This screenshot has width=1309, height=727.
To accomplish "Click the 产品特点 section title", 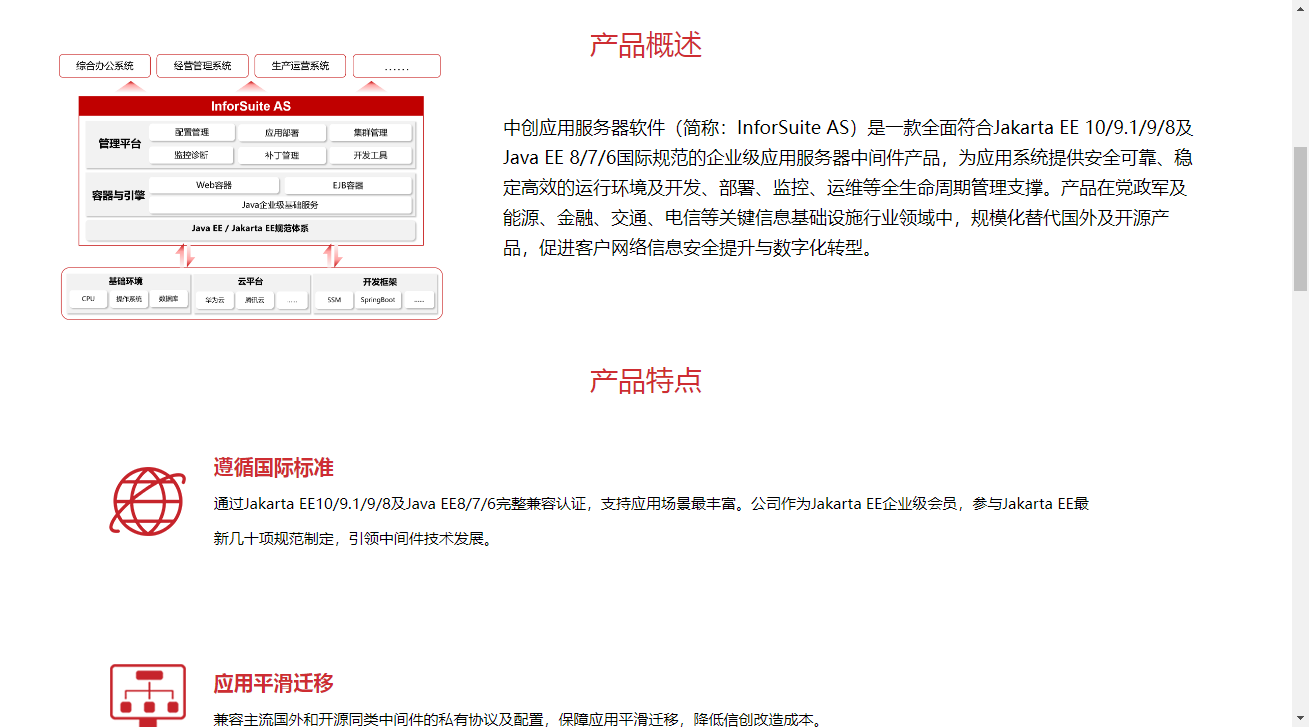I will tap(646, 381).
